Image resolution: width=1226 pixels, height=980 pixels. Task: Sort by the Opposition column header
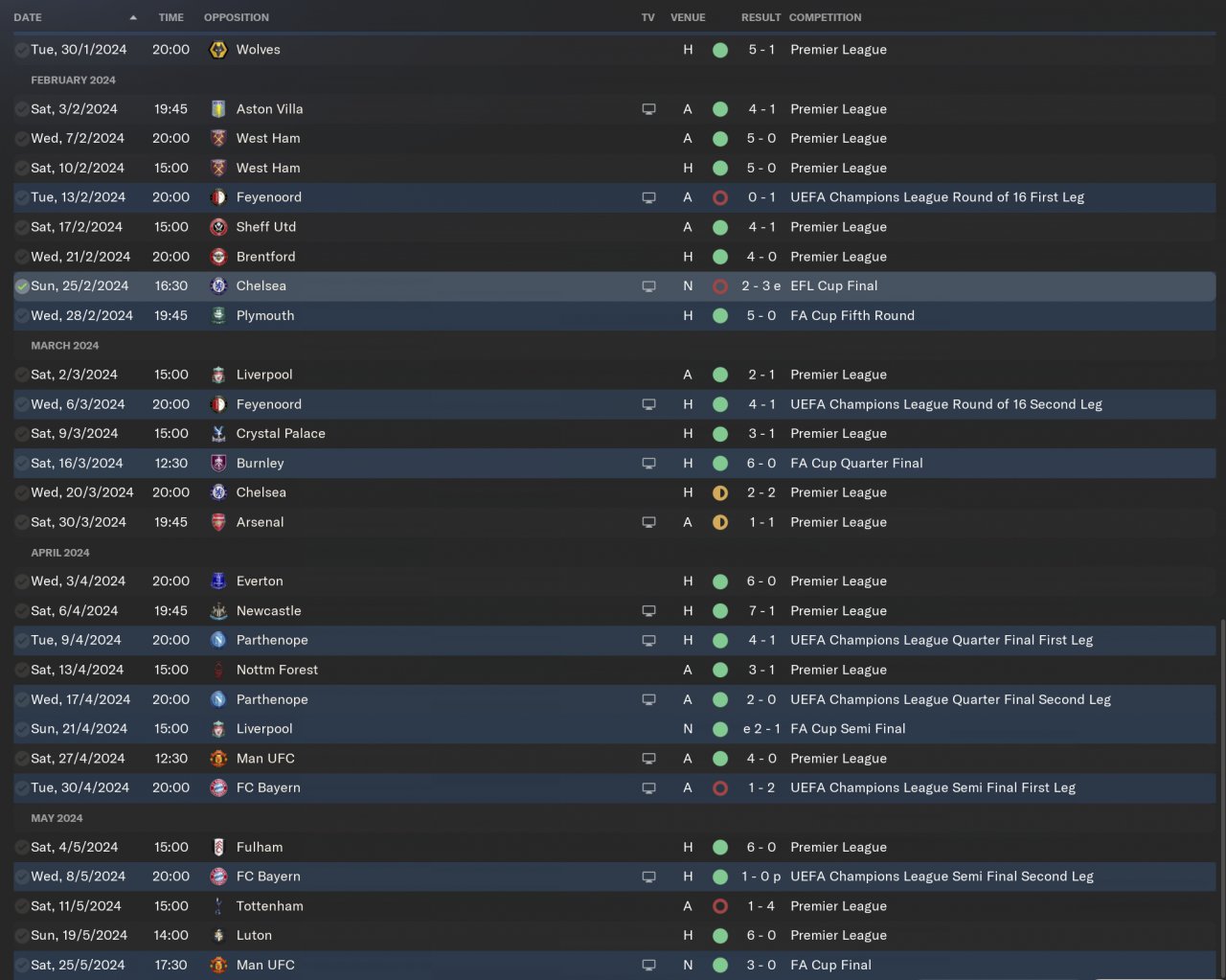(237, 17)
